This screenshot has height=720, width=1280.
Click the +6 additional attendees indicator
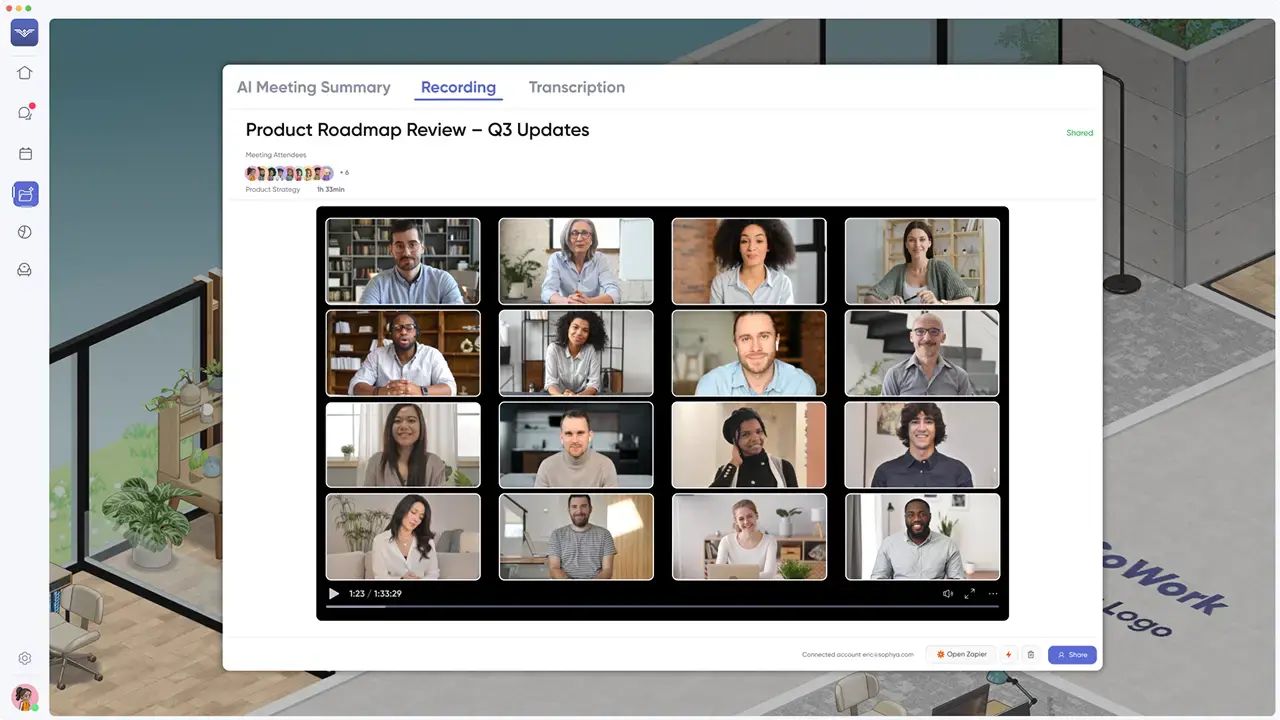pyautogui.click(x=344, y=173)
